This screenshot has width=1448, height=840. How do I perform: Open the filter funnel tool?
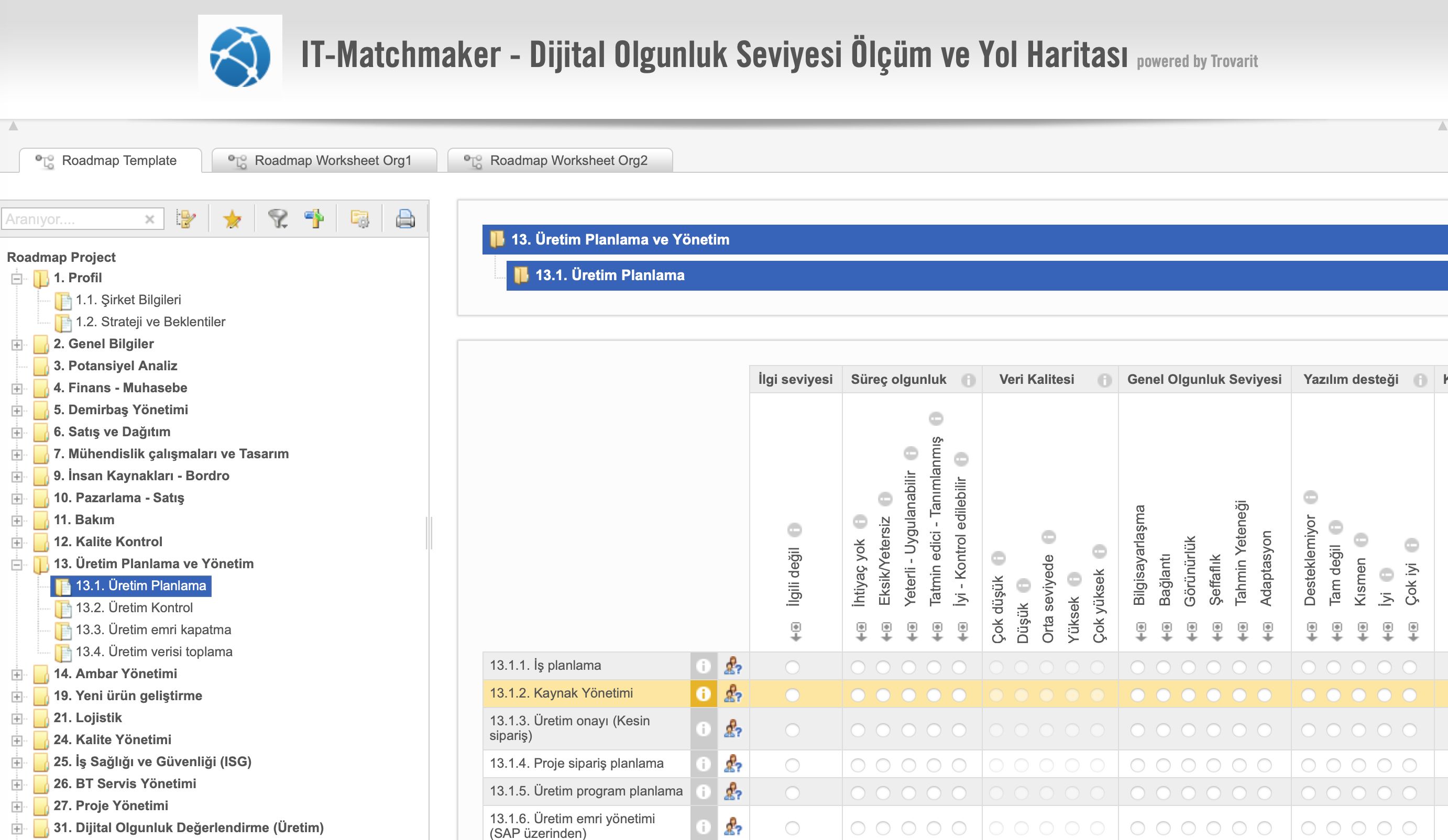click(278, 219)
